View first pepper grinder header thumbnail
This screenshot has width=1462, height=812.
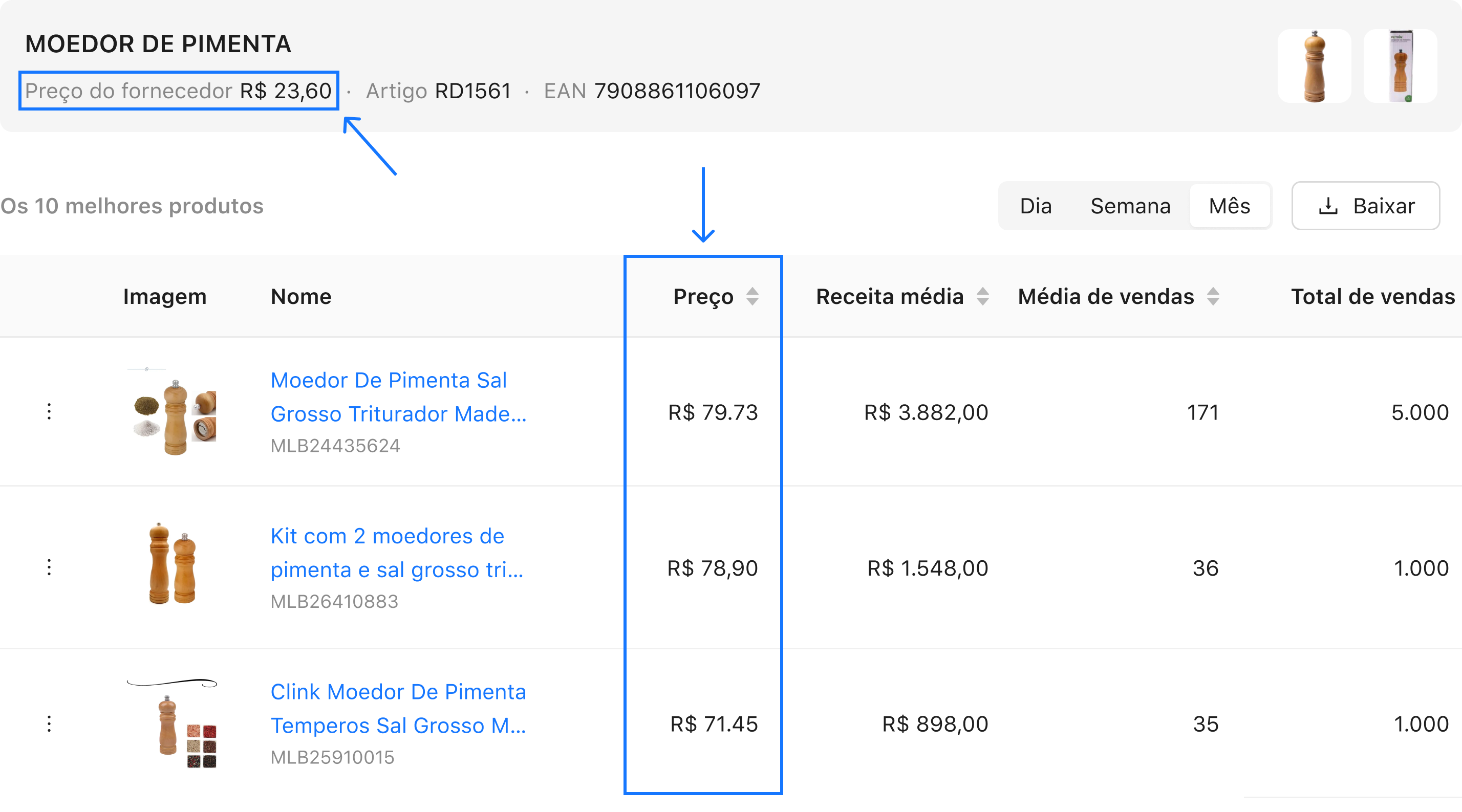tap(1314, 66)
